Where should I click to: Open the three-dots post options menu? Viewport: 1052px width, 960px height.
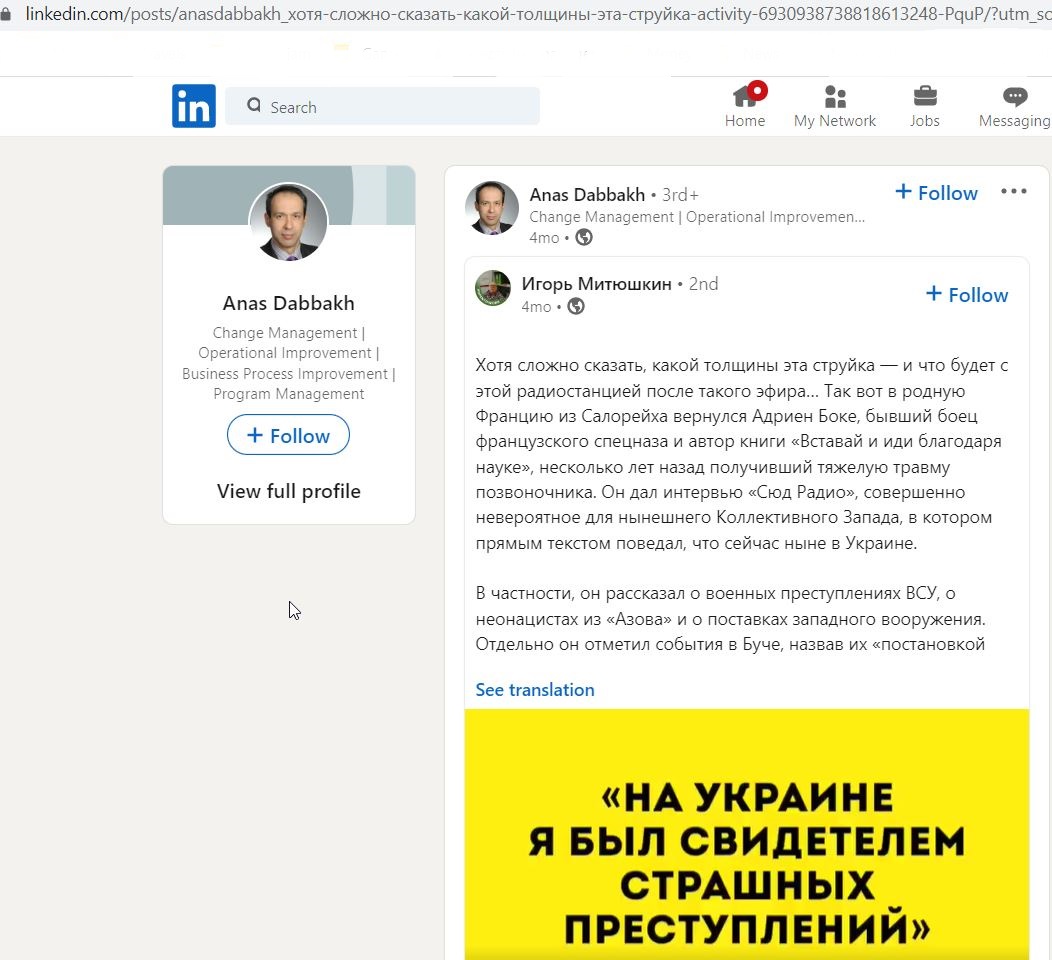1014,192
